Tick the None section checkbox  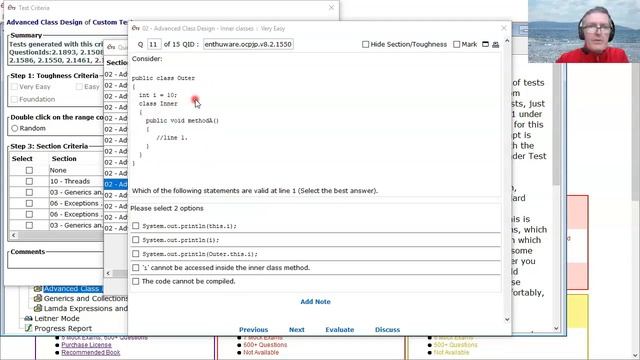[x=29, y=170]
